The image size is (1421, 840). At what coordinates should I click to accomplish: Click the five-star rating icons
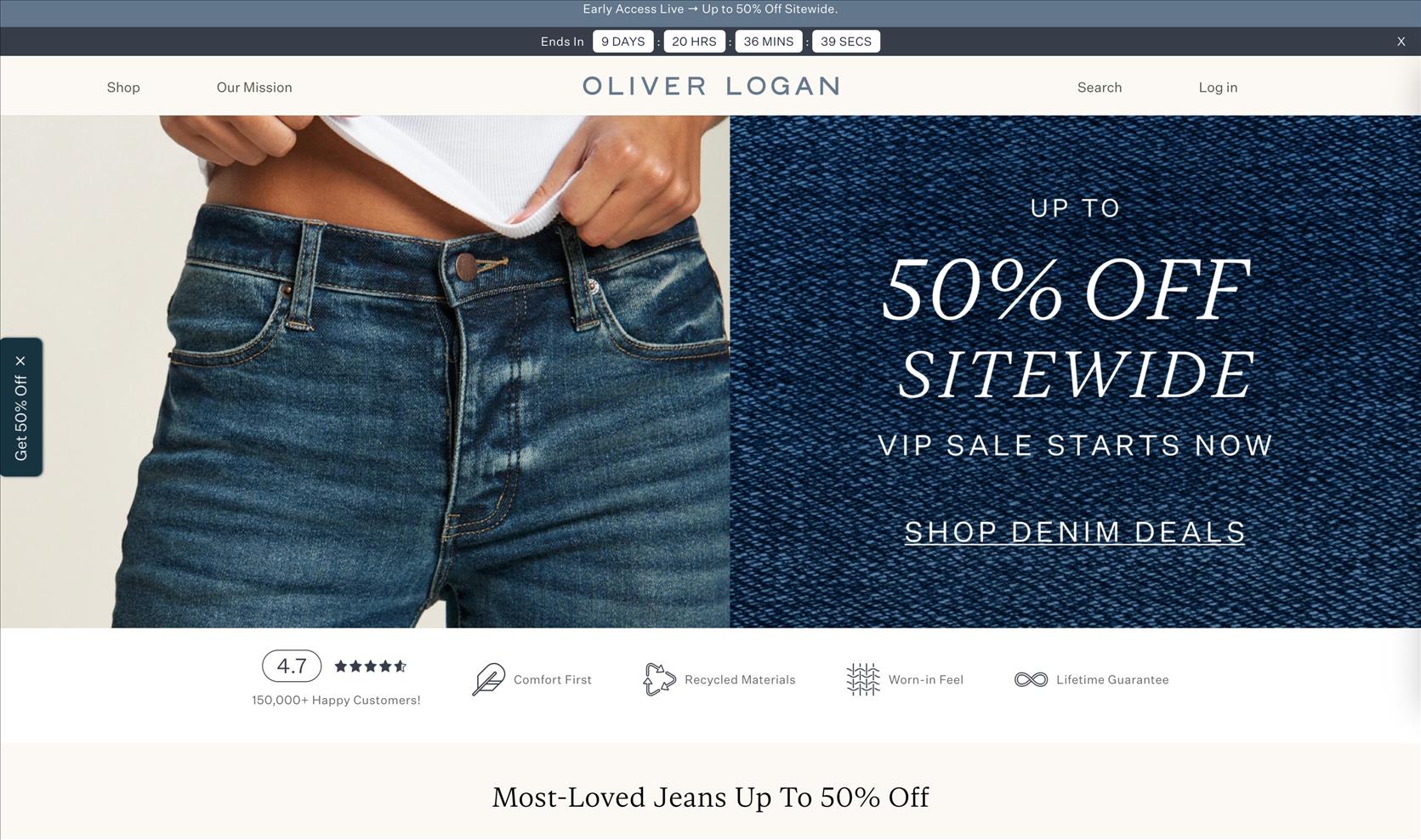click(x=370, y=666)
